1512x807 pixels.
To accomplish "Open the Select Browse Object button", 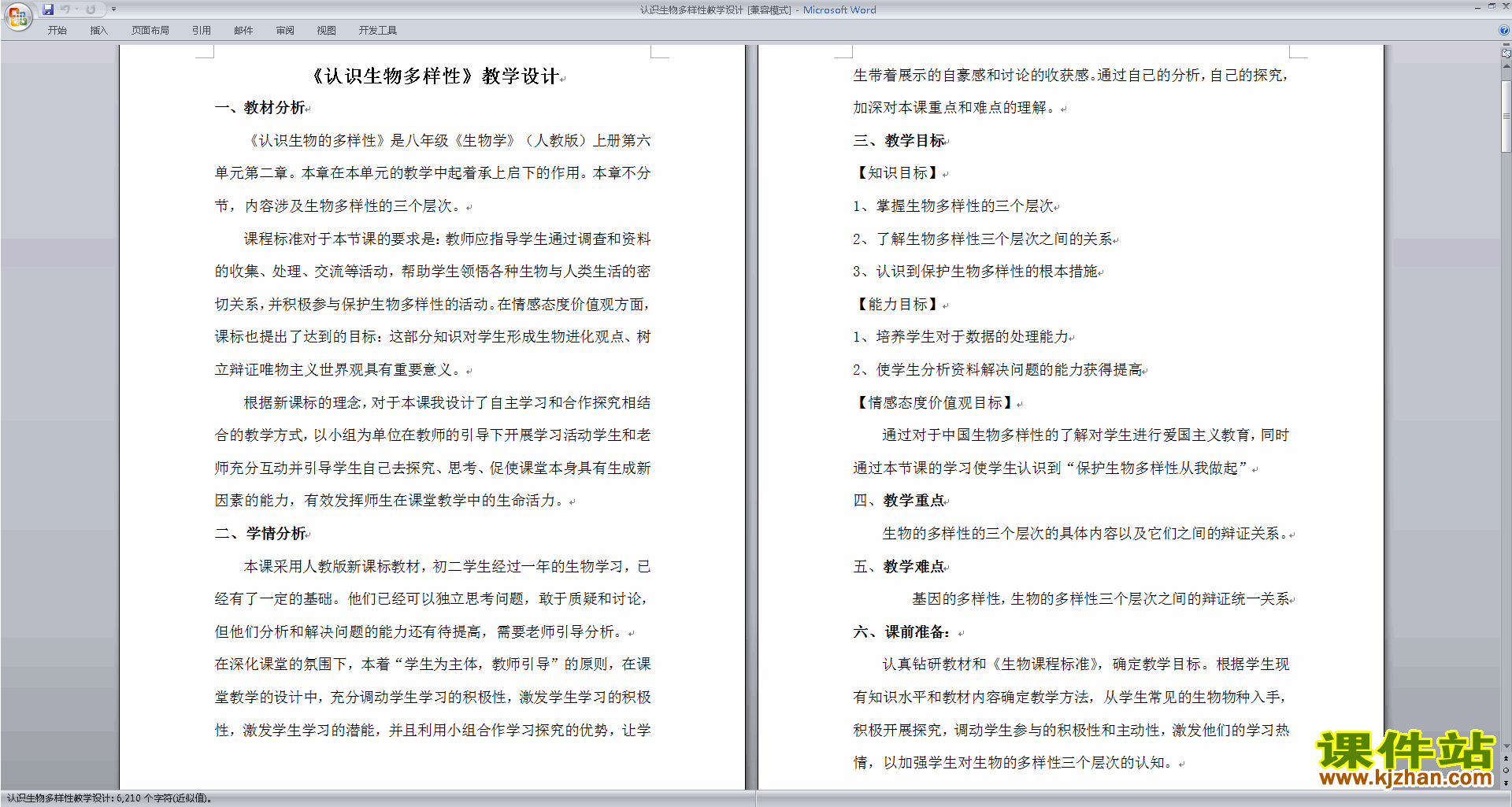I will (x=1506, y=770).
